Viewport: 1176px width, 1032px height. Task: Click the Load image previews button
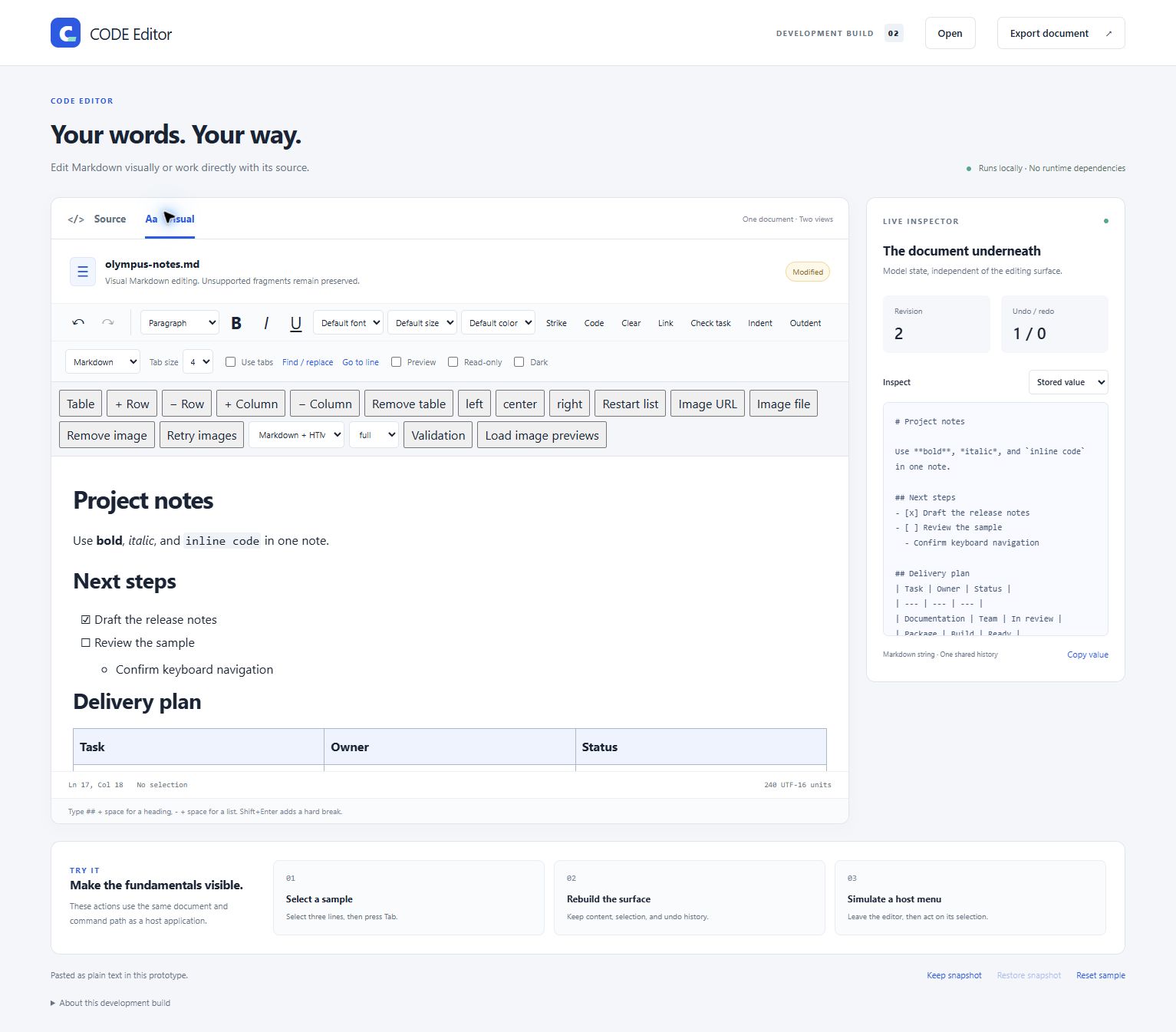tap(542, 435)
